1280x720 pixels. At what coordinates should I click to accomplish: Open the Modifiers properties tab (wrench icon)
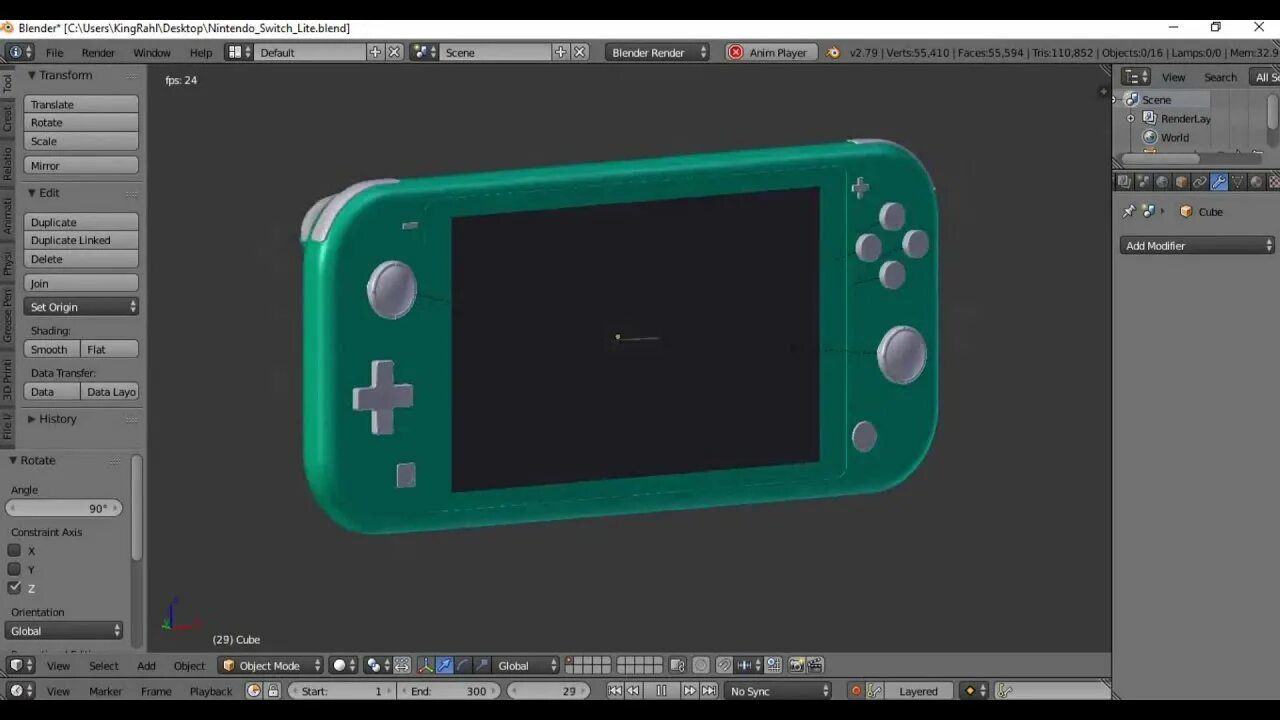1219,182
